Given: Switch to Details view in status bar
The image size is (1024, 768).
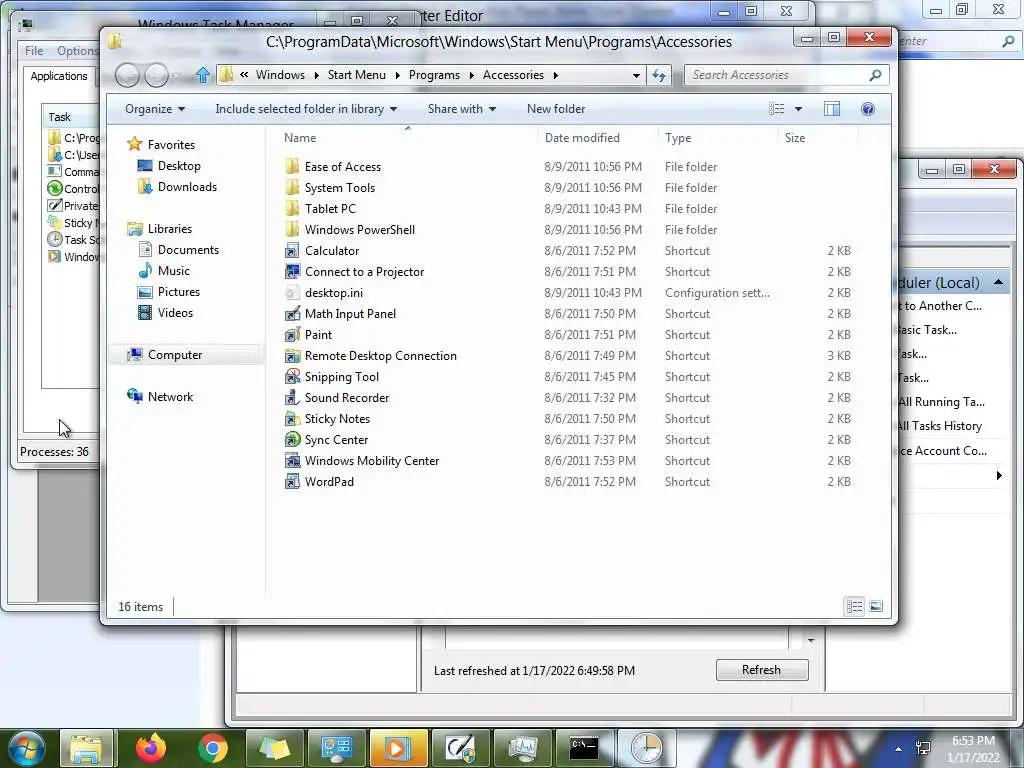Looking at the screenshot, I should tap(854, 607).
